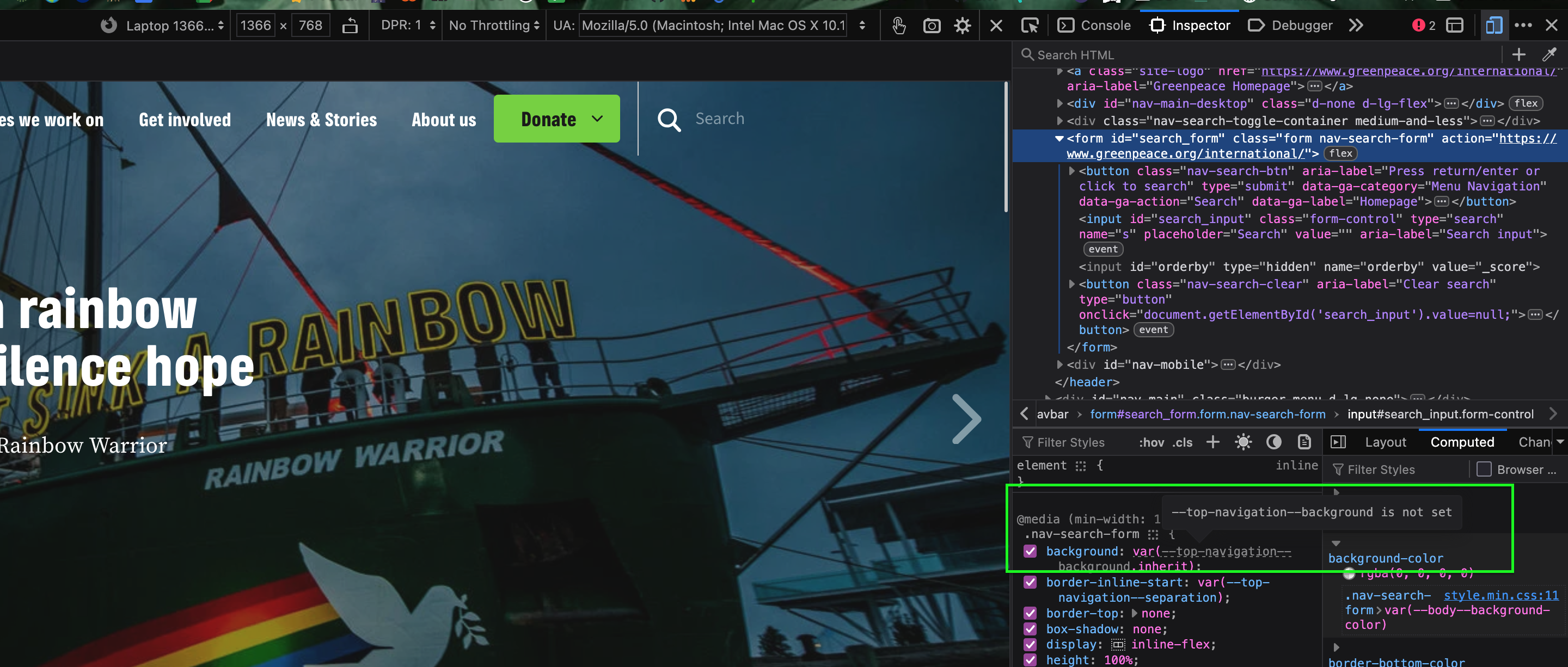Click the website search magnifier icon
The height and width of the screenshot is (667, 1568).
coord(669,119)
